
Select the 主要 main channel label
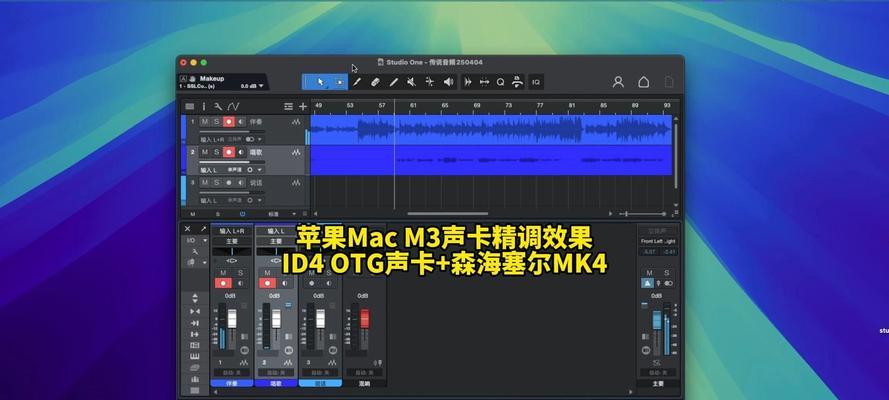tap(658, 384)
